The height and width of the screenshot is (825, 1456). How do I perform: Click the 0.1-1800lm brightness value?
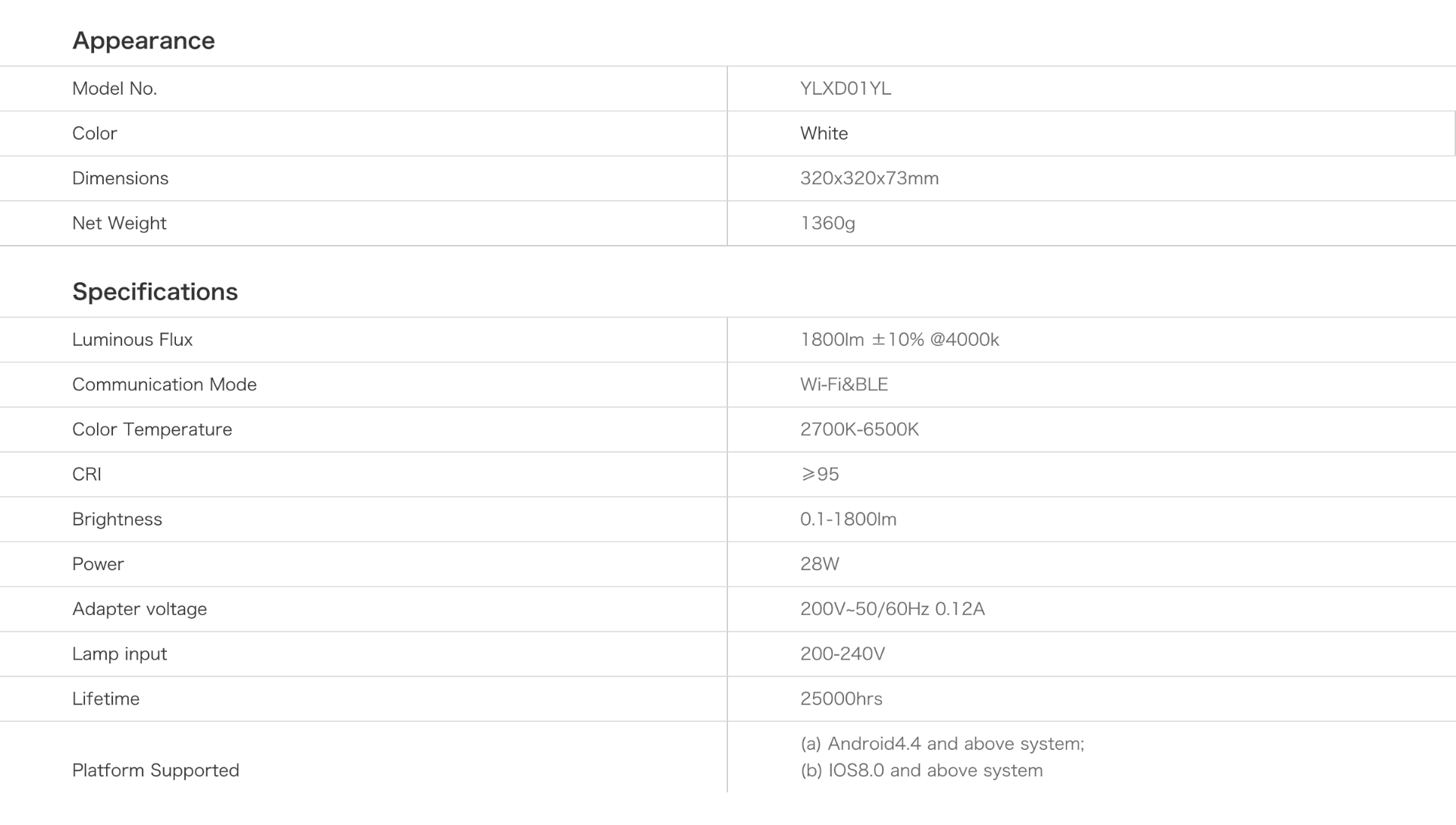(848, 519)
